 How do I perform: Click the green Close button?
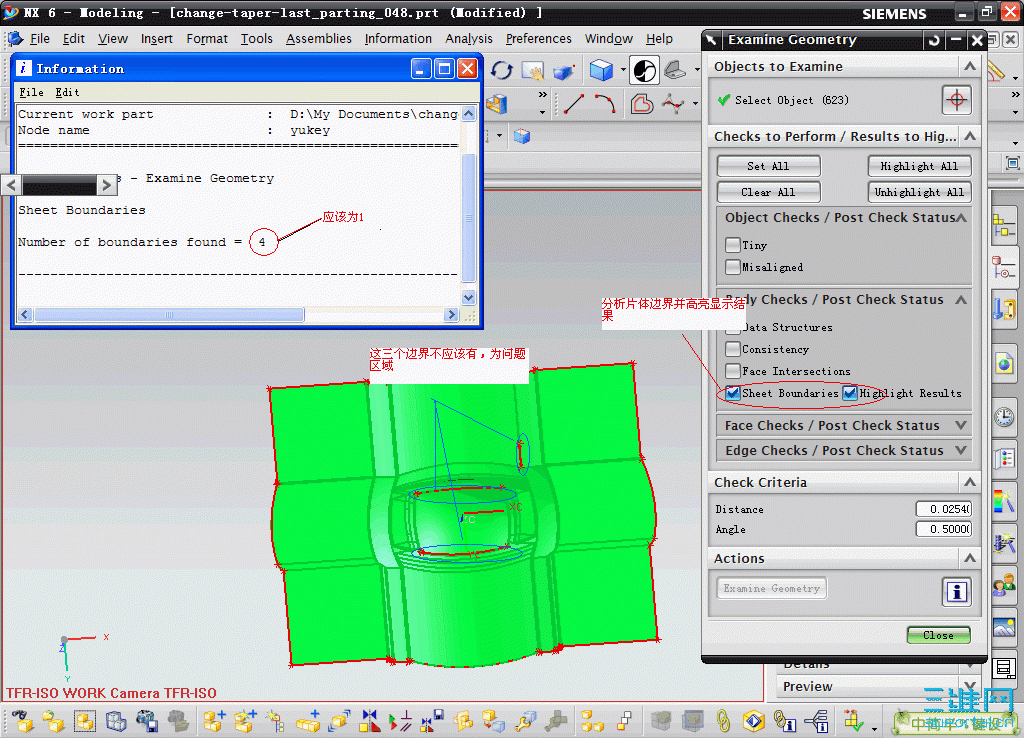(x=938, y=635)
